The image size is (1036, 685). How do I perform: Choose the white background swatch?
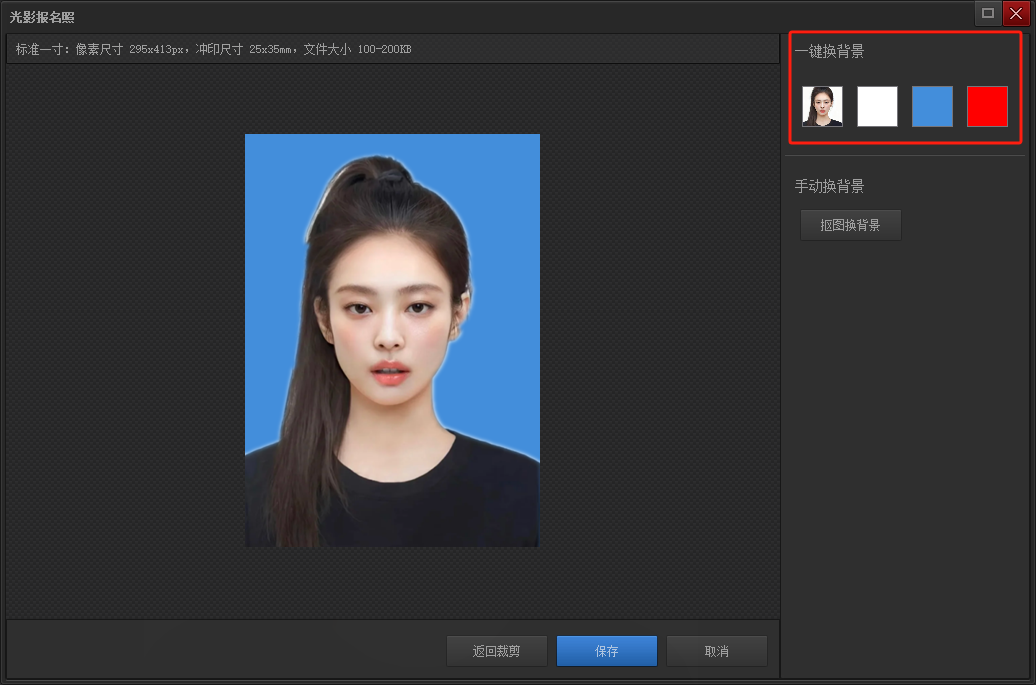(x=877, y=106)
